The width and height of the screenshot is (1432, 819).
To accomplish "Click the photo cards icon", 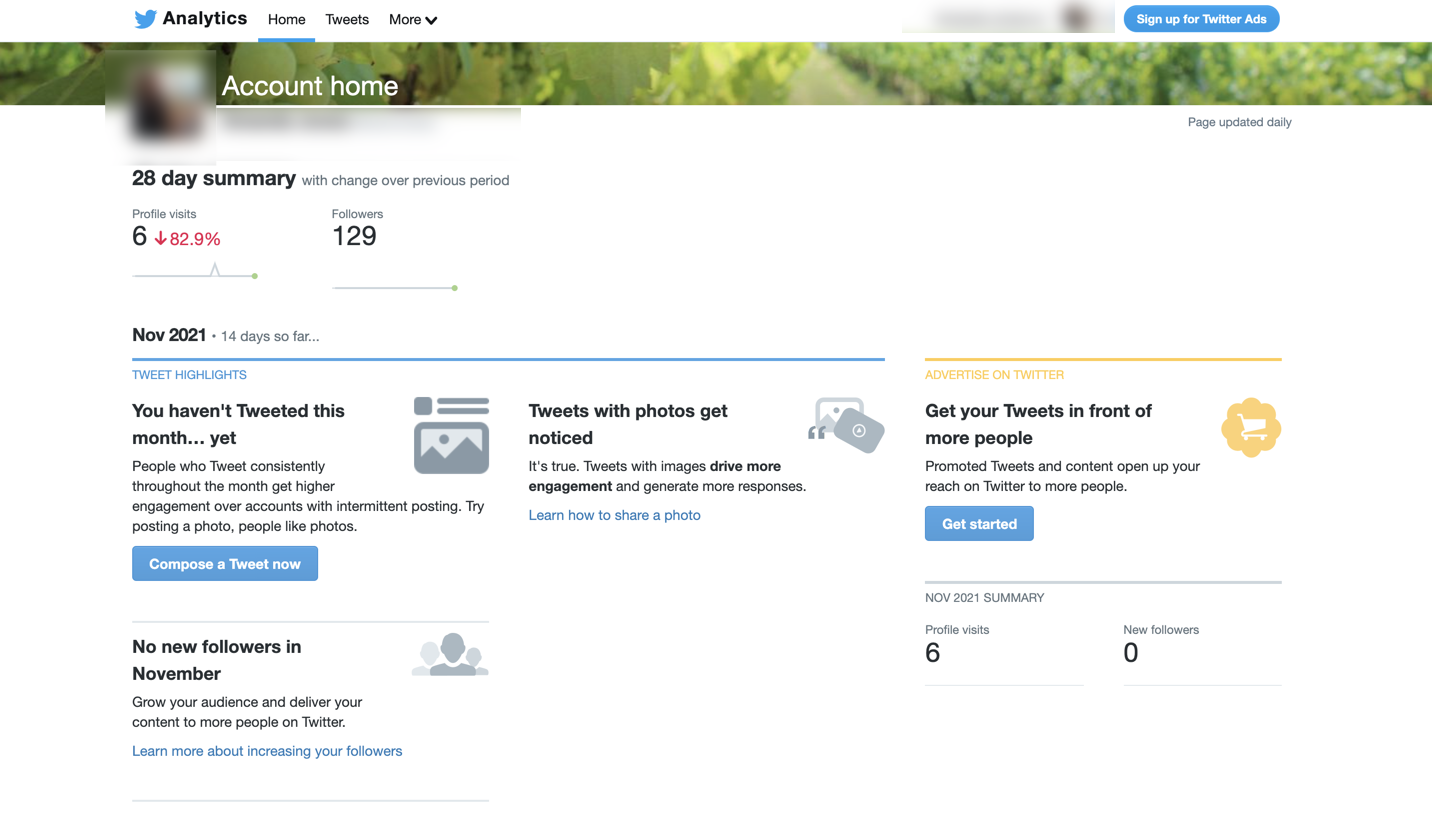I will click(846, 424).
